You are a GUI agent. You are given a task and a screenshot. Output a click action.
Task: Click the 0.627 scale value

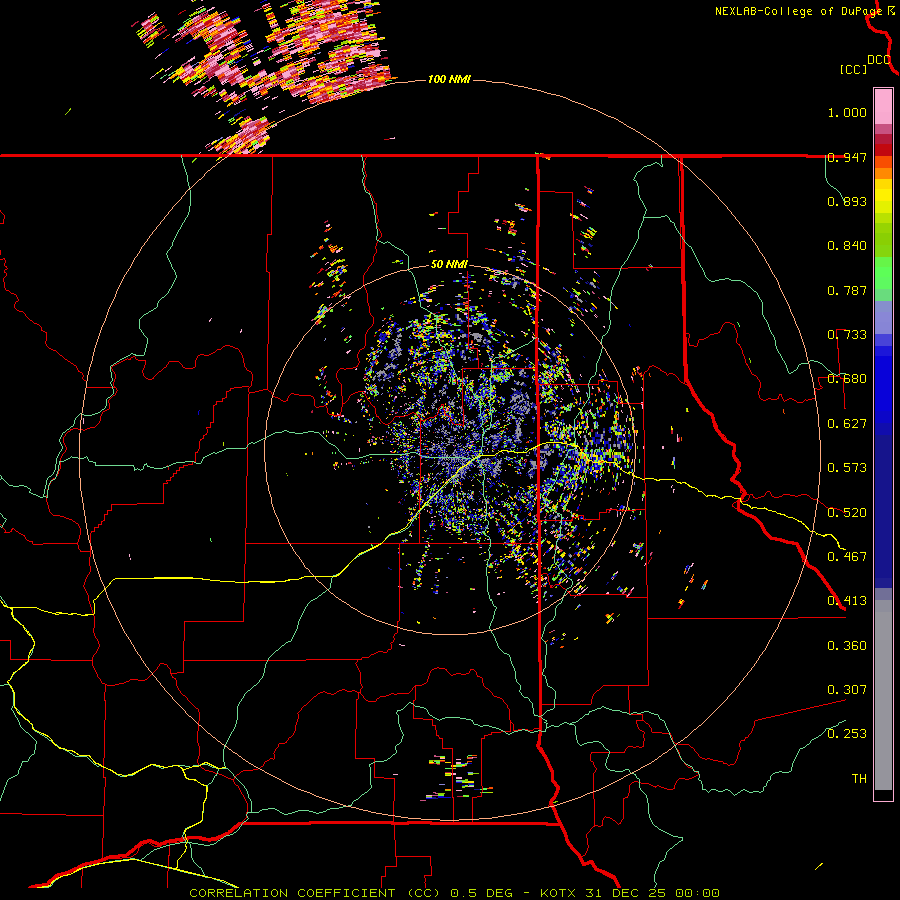pyautogui.click(x=847, y=424)
